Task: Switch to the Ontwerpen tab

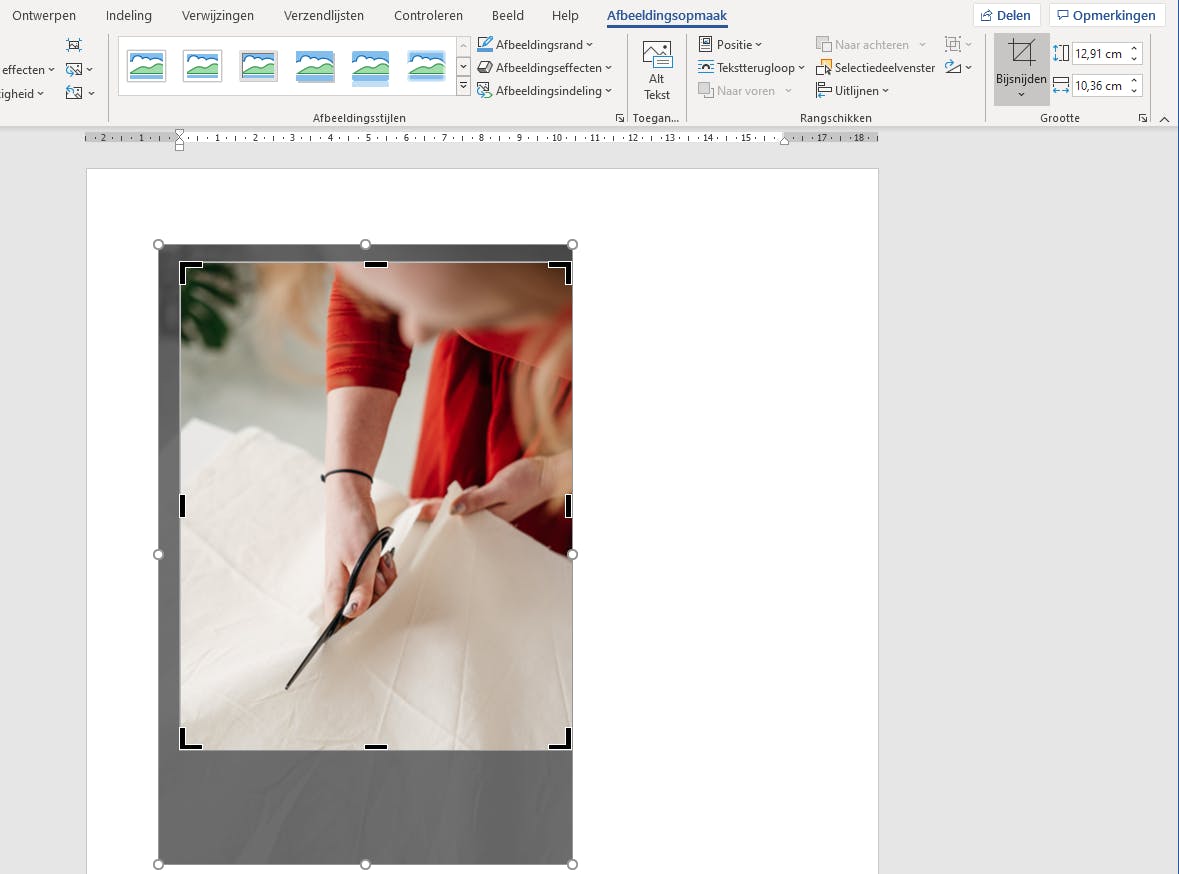Action: [x=44, y=15]
